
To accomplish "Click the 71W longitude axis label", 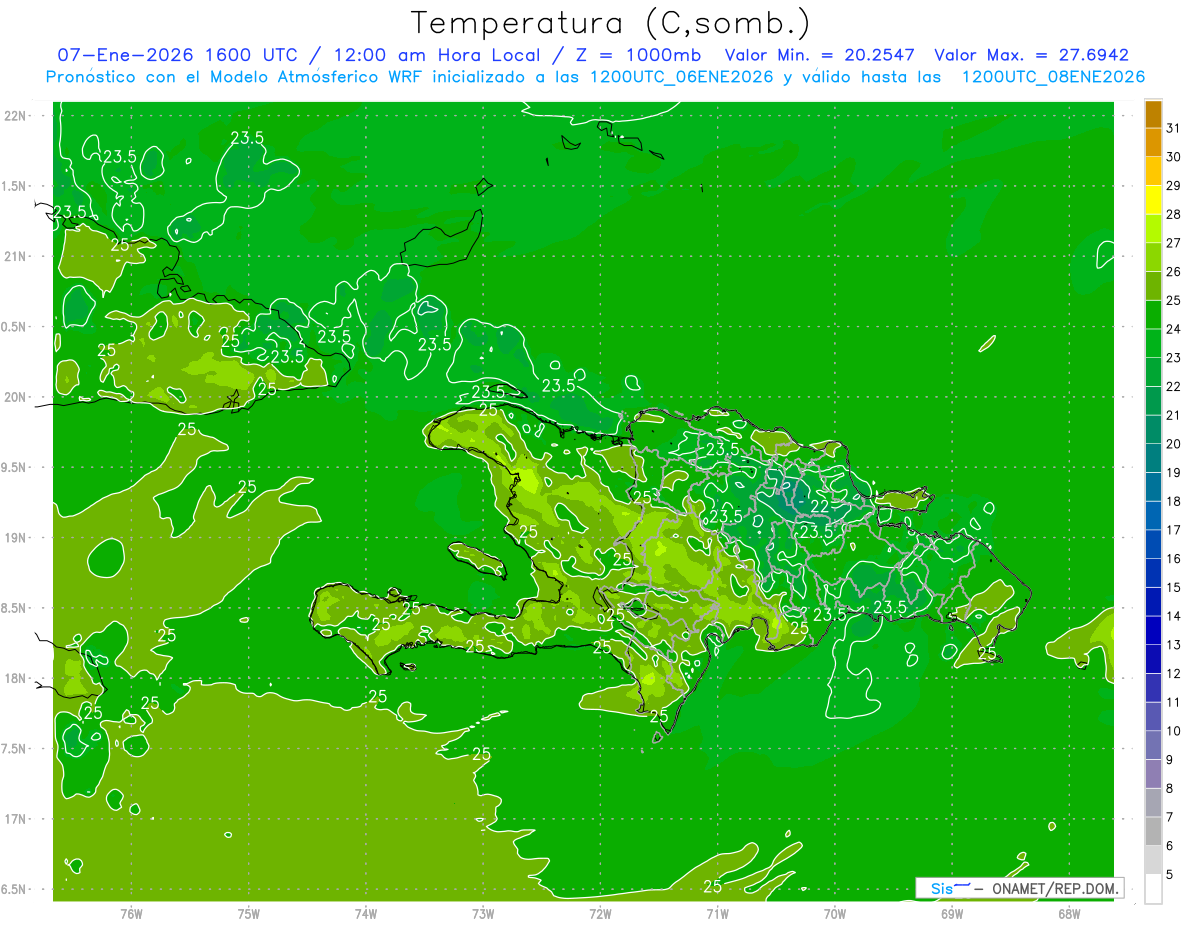I will pyautogui.click(x=717, y=913).
